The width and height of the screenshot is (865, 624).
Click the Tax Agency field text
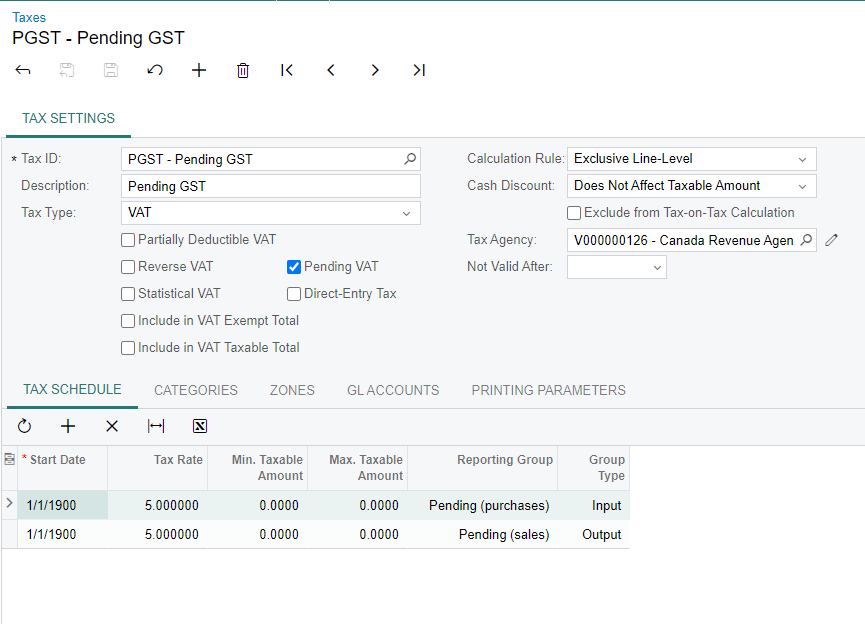click(x=684, y=241)
